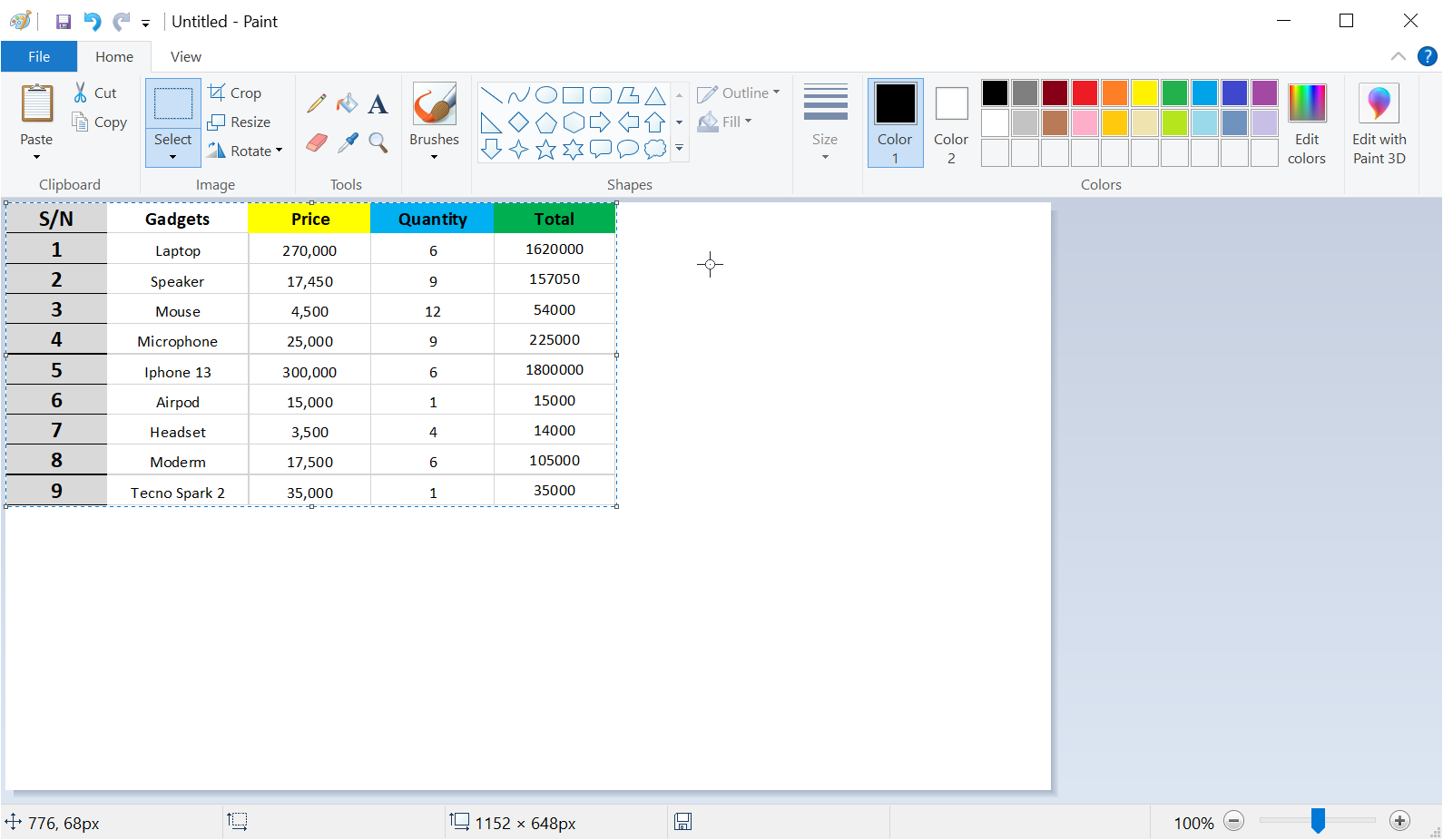Collapse the ribbon chevron
Viewport: 1443px width, 840px height.
click(x=1398, y=56)
